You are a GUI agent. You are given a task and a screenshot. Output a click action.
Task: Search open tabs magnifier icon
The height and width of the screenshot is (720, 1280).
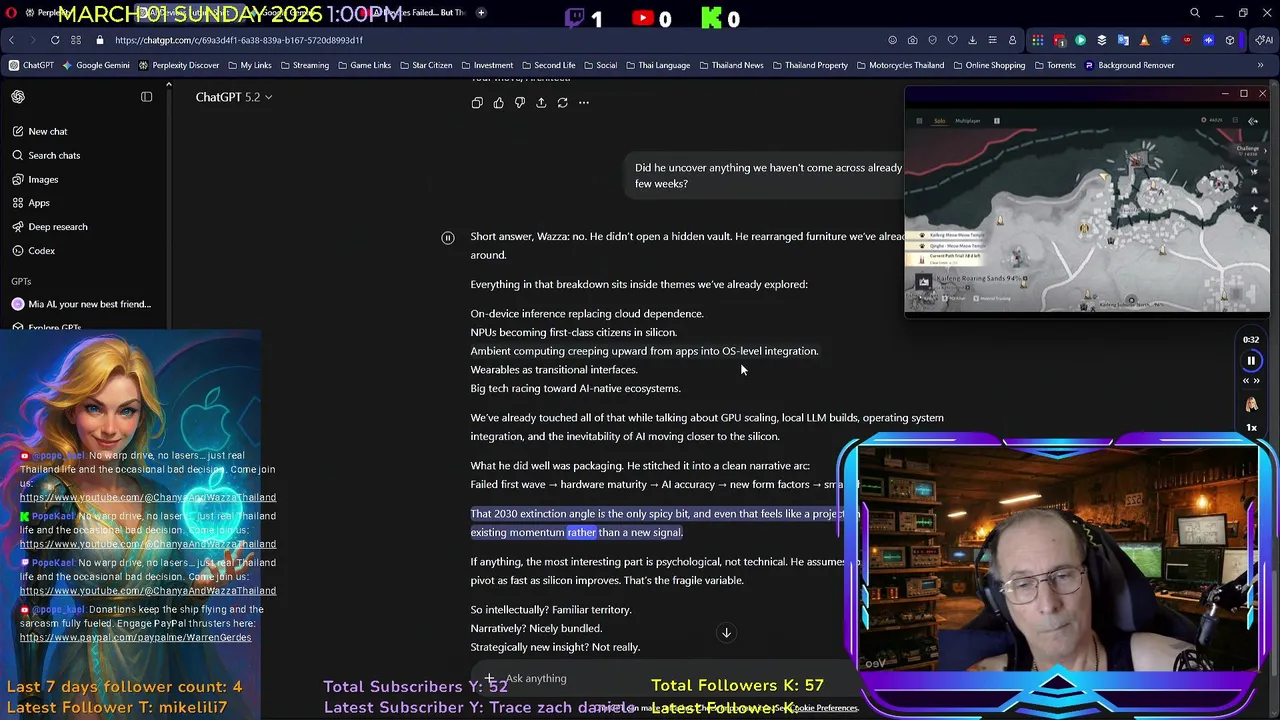[1195, 13]
